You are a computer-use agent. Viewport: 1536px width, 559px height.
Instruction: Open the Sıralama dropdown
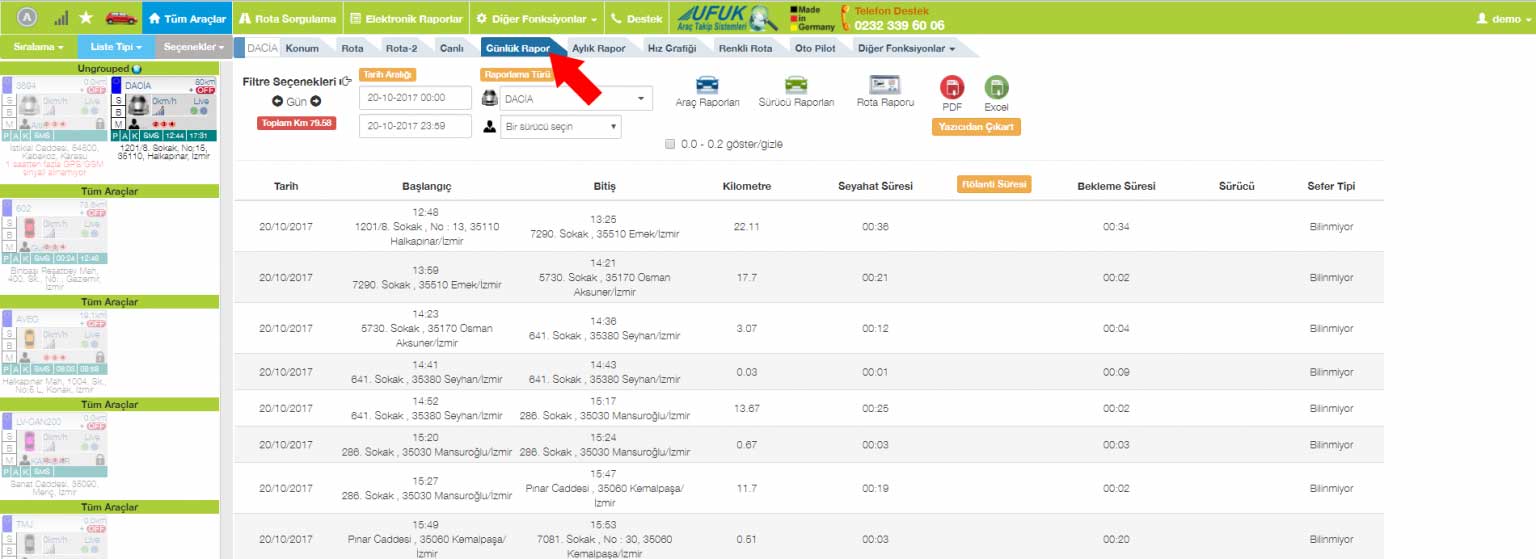click(38, 47)
